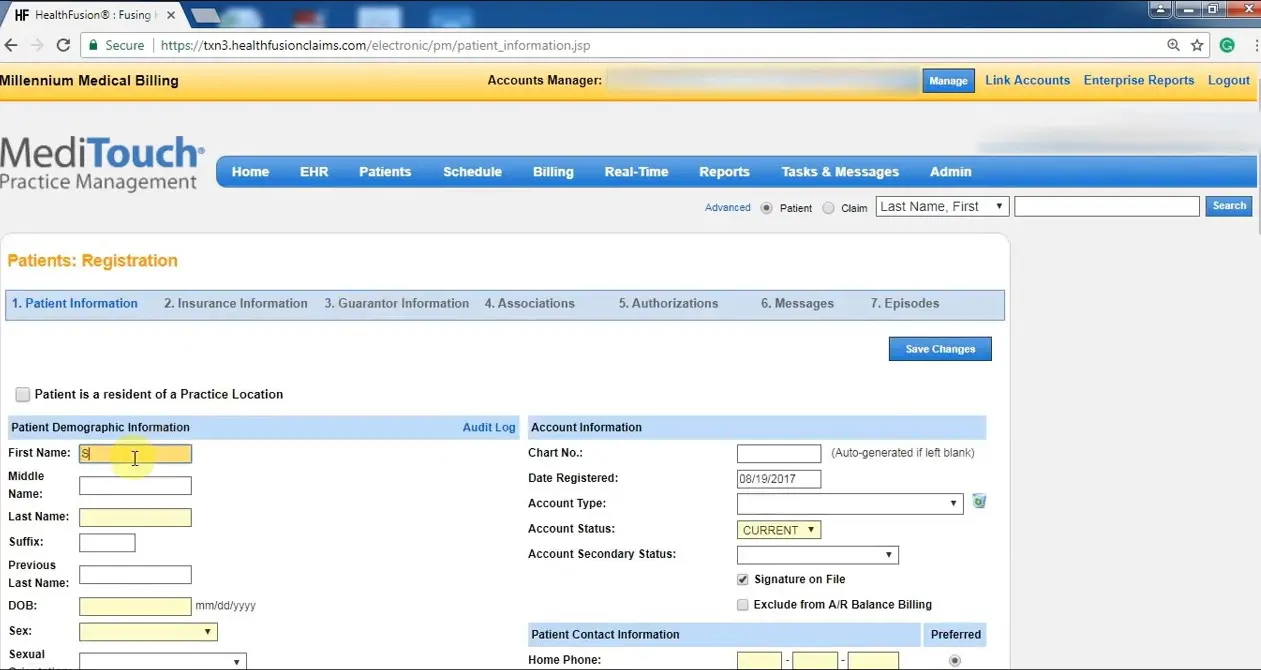1261x670 pixels.
Task: Select the Claim search radio button
Action: pos(828,208)
